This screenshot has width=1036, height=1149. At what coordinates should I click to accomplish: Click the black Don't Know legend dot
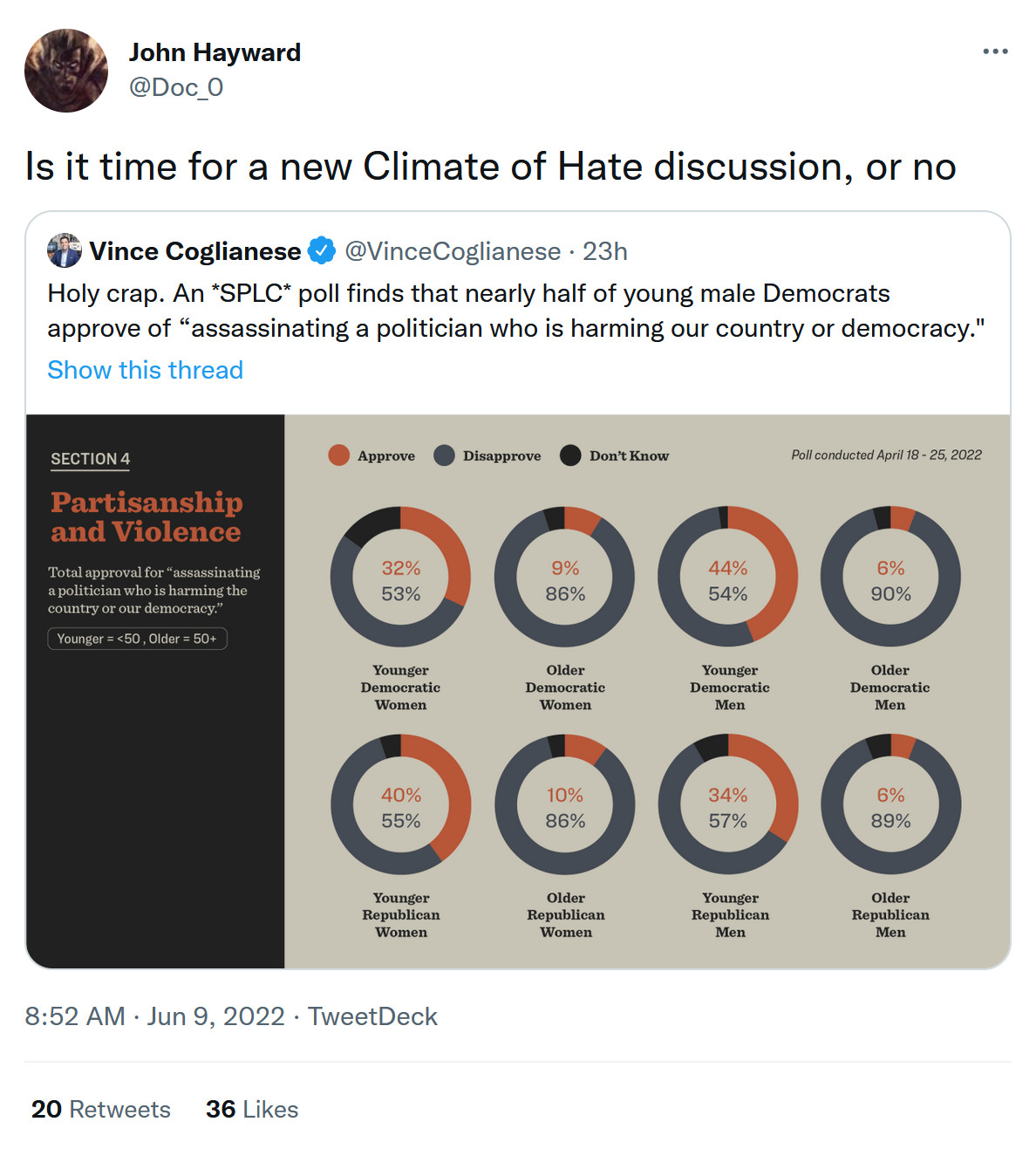point(570,455)
